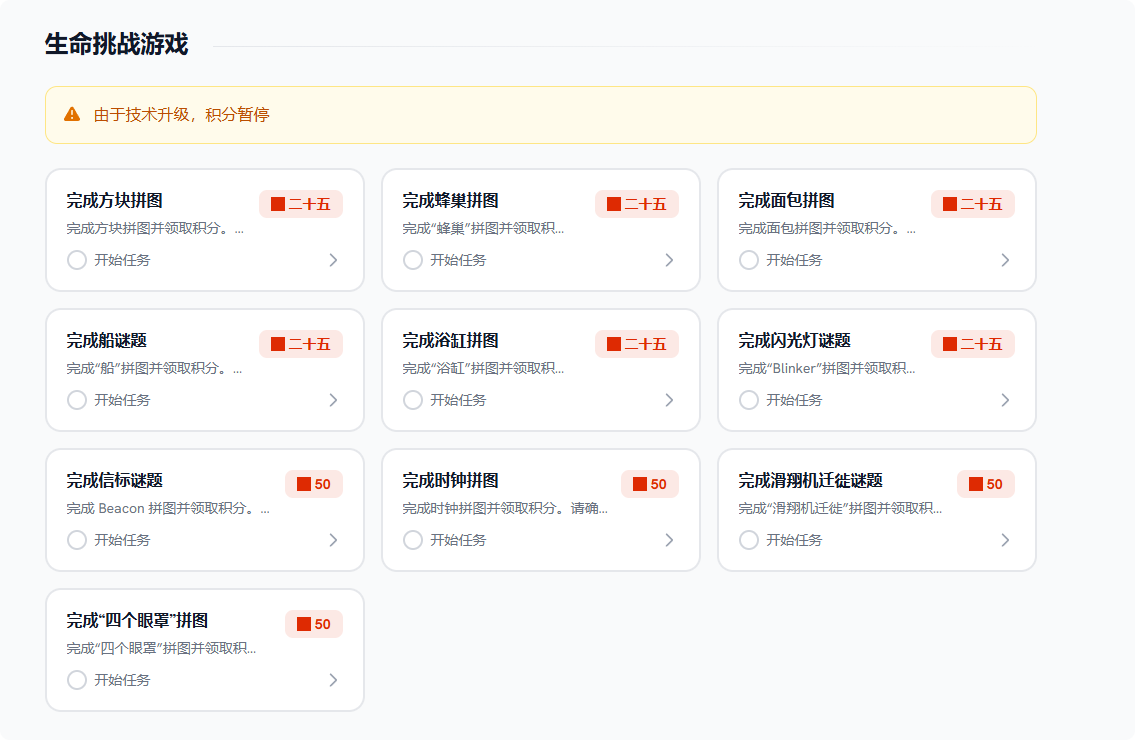
Task: Click 开始任务 on the 完成船谜题 card
Action: (x=122, y=400)
